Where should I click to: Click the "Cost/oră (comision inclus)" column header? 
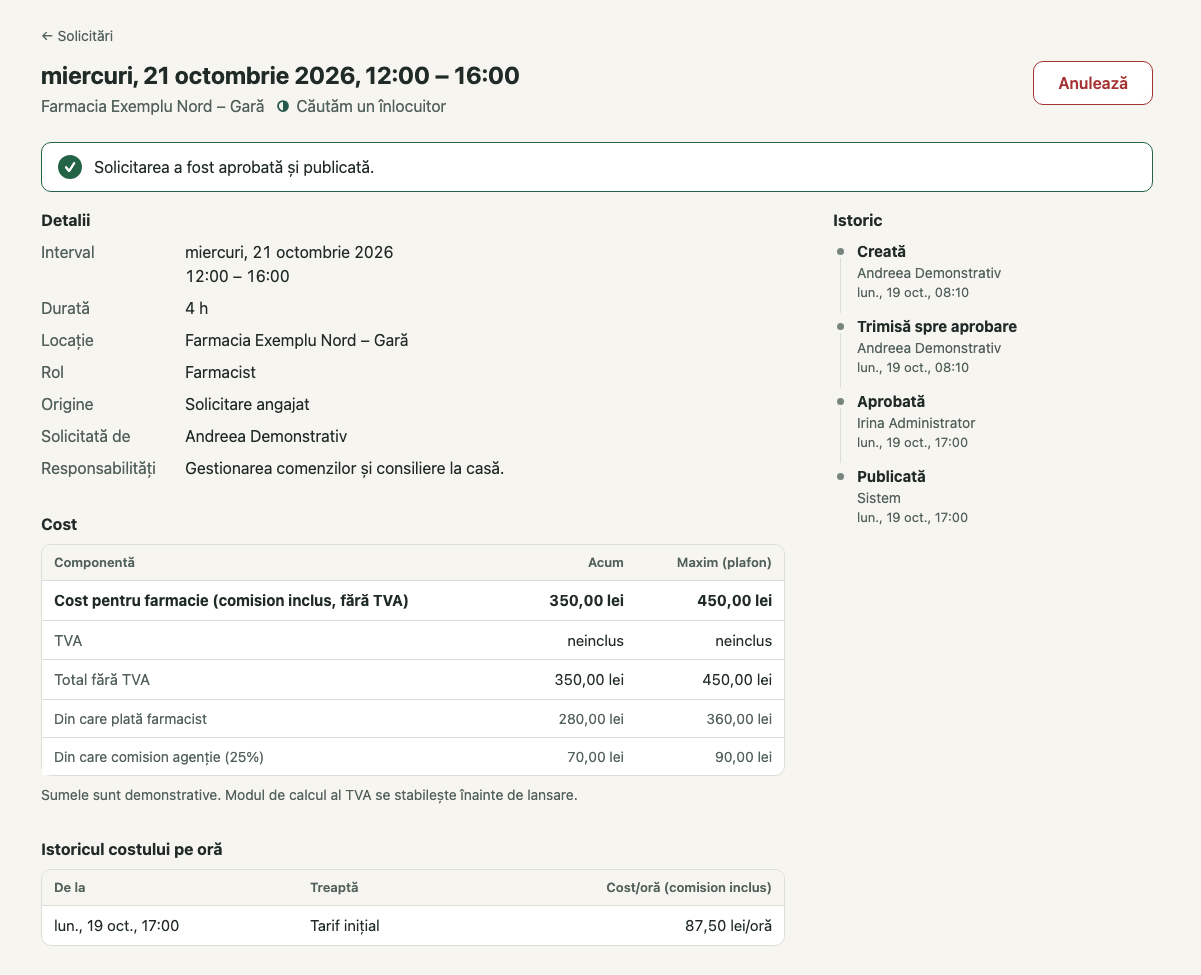[x=689, y=887]
